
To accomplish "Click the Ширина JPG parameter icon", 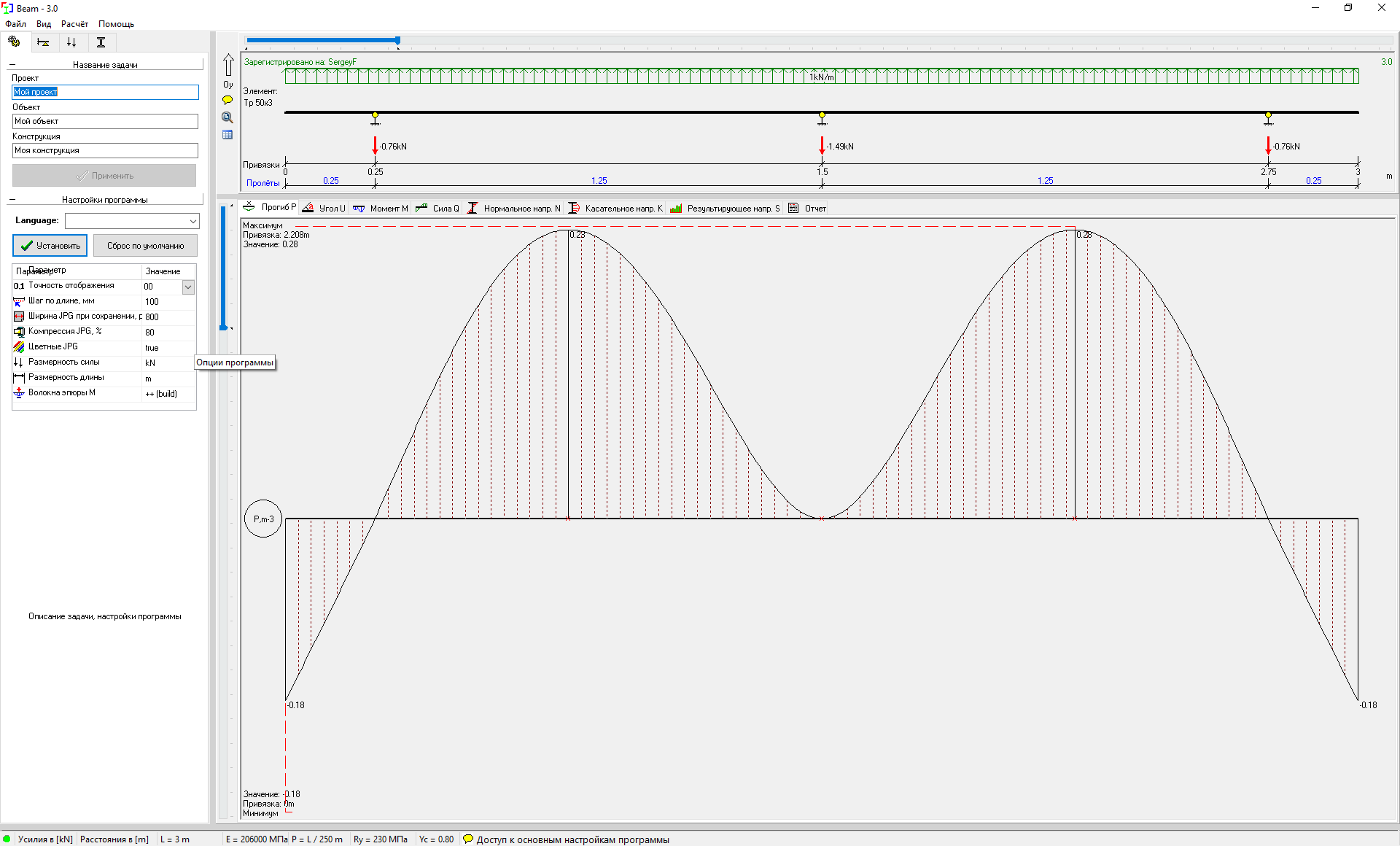I will pyautogui.click(x=19, y=317).
